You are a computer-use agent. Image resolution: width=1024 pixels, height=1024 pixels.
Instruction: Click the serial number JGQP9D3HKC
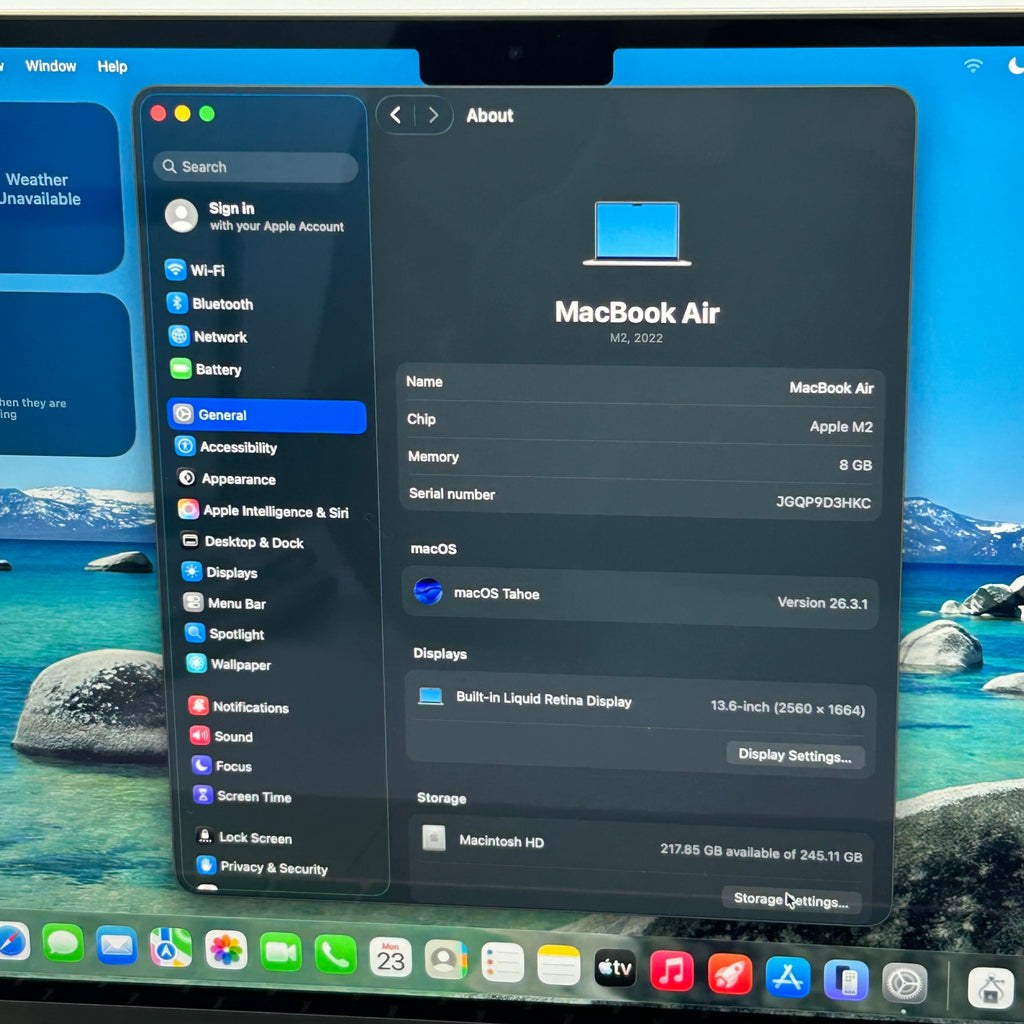coord(824,502)
